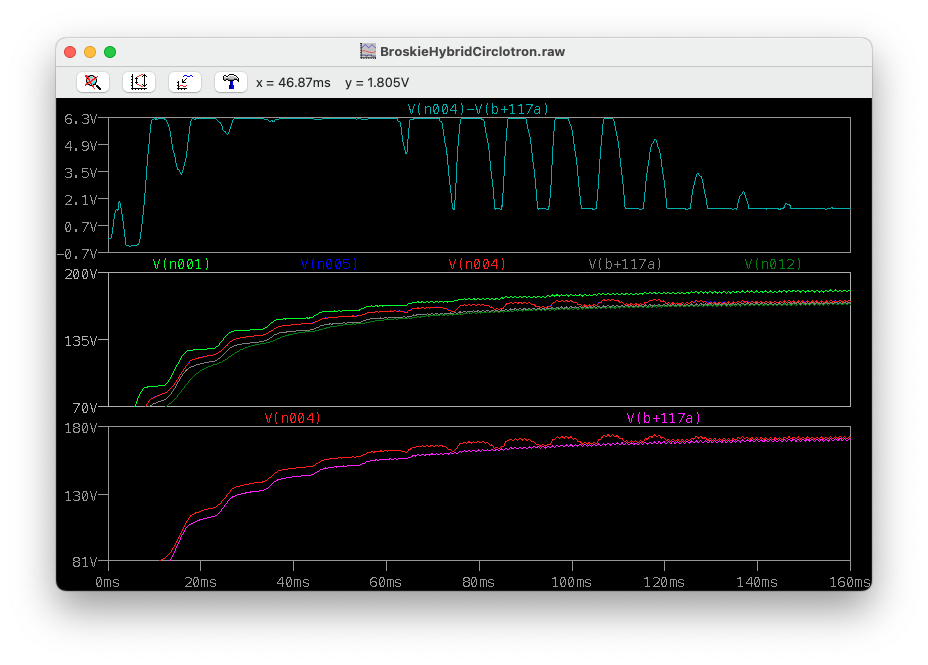Maximize the window with the green button
Viewport: 928px width, 665px height.
110,52
